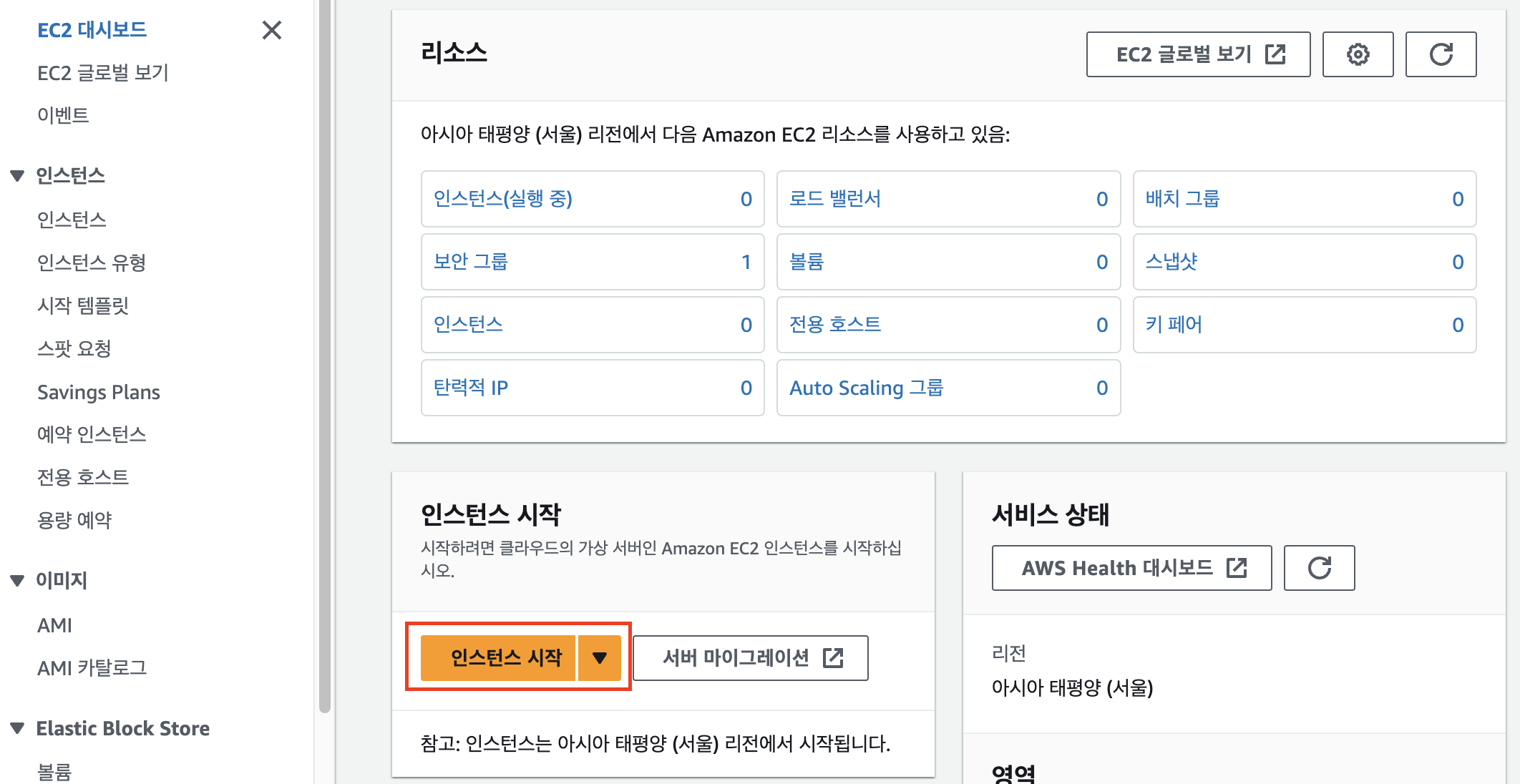The image size is (1520, 784).
Task: Collapse the 인스턴스 sidebar section
Action: coord(18,176)
